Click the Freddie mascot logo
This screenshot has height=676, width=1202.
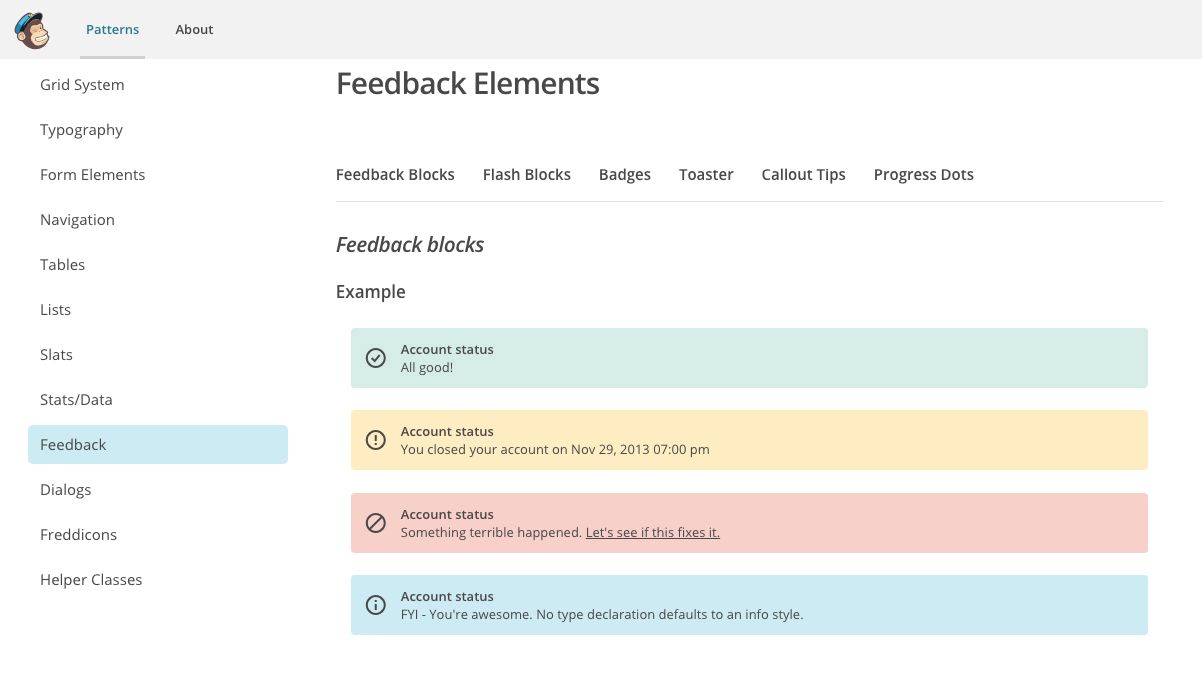point(32,30)
